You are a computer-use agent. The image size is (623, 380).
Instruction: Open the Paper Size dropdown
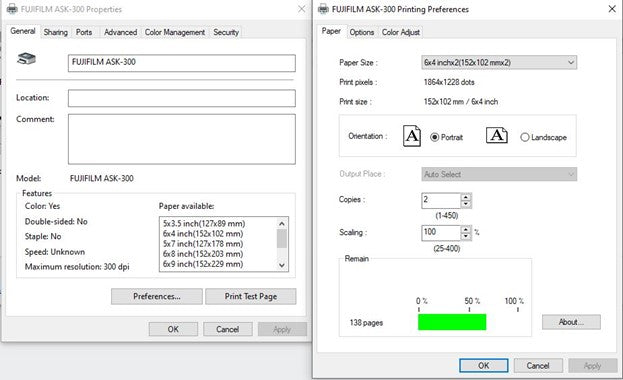499,62
